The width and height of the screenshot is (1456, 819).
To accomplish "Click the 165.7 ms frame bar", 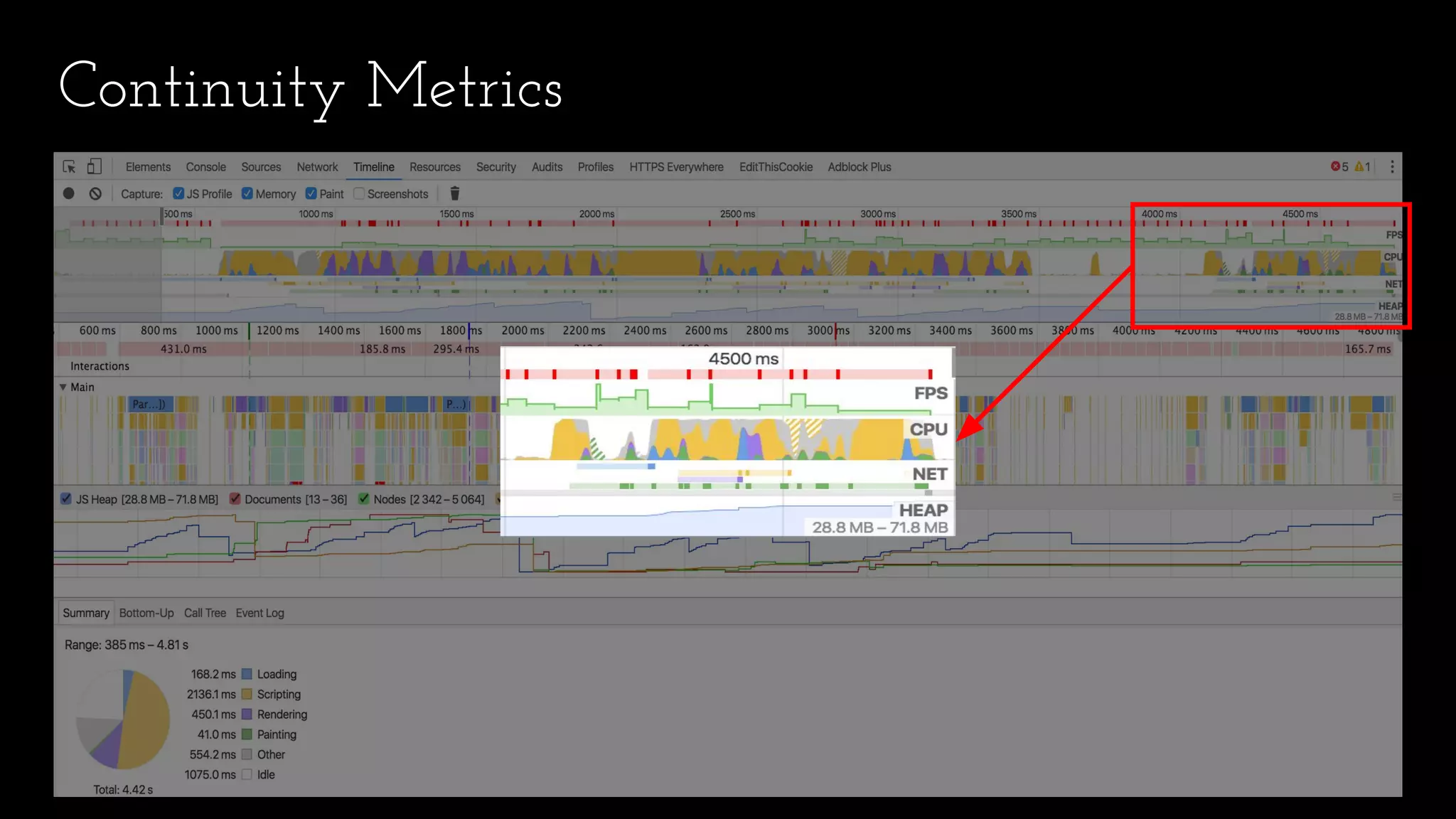I will point(1368,349).
